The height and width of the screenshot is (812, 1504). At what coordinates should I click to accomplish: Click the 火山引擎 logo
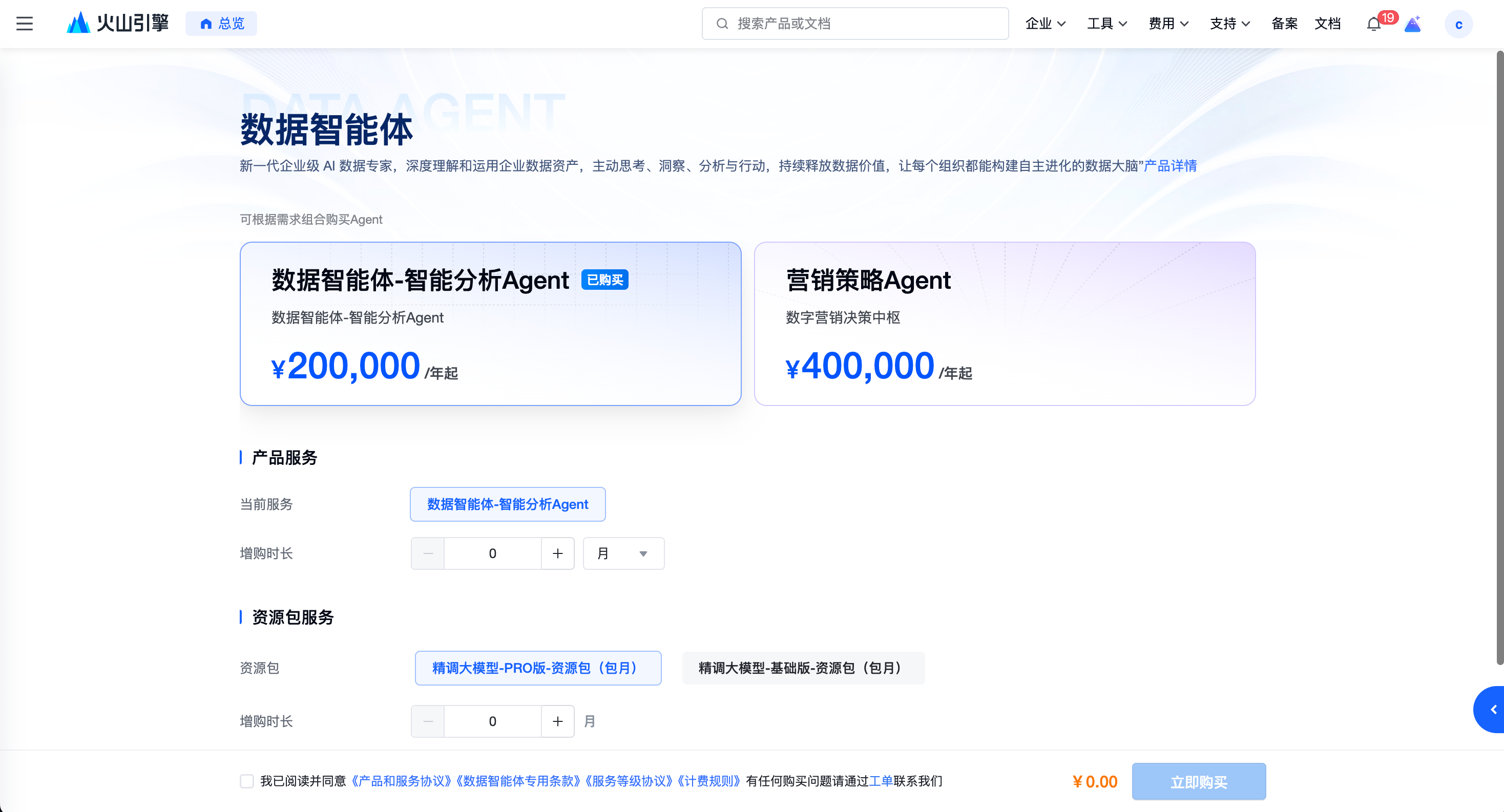[118, 24]
